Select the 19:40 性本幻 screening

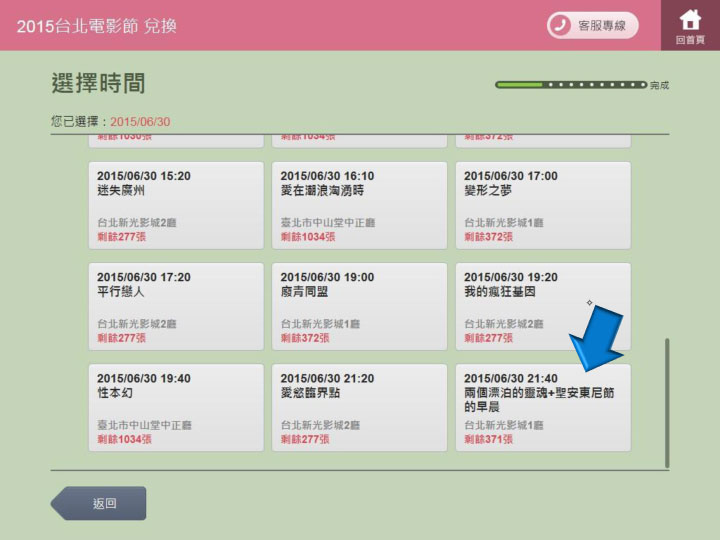coord(176,407)
